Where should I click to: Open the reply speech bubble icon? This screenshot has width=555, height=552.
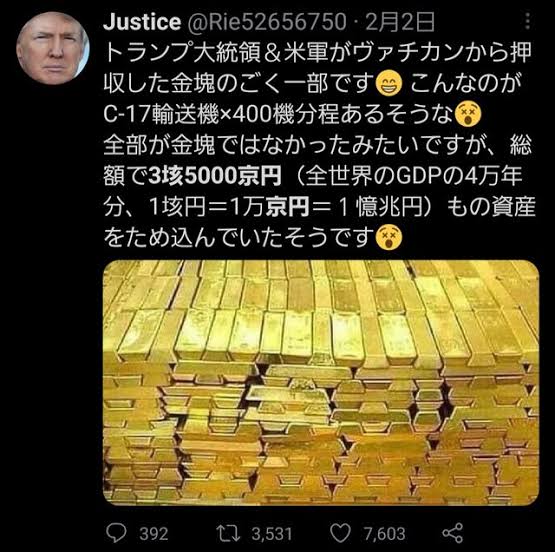[116, 533]
